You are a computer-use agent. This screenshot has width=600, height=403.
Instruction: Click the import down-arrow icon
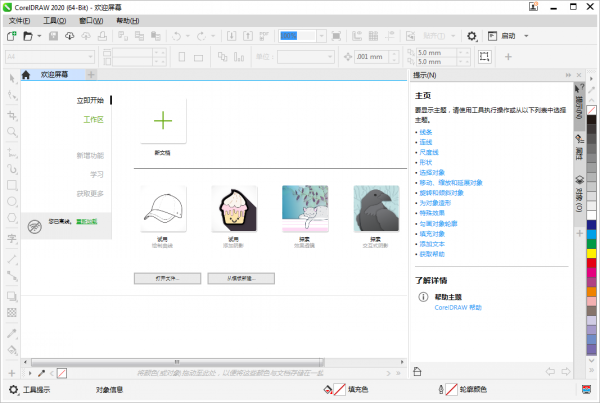232,36
